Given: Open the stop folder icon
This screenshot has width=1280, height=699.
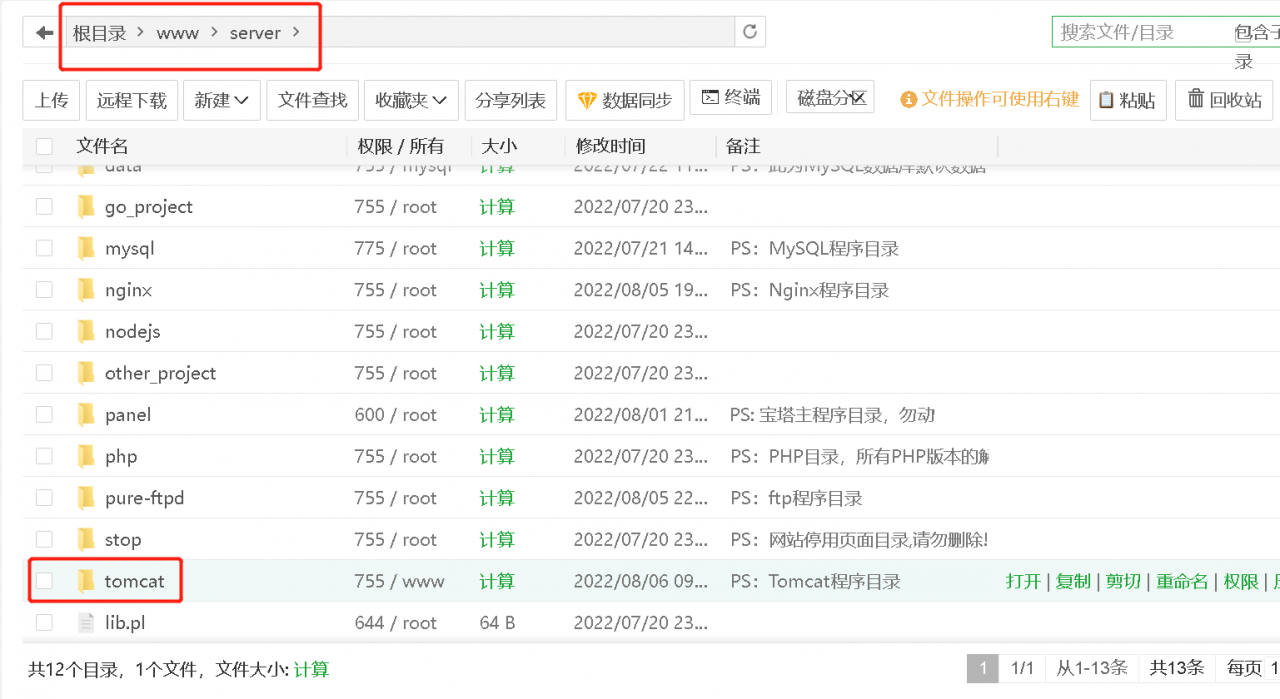Looking at the screenshot, I should 86,539.
